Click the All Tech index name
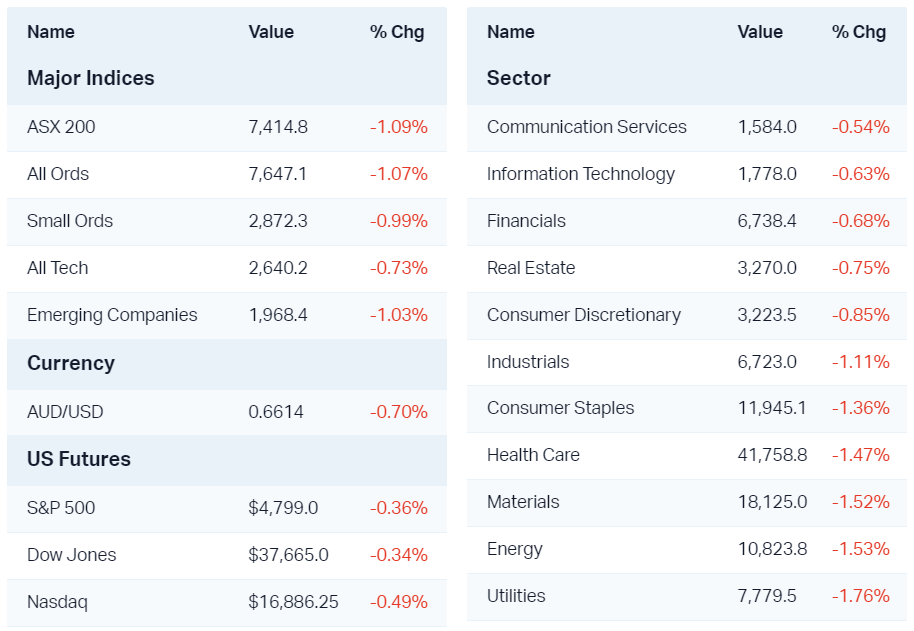 point(58,268)
